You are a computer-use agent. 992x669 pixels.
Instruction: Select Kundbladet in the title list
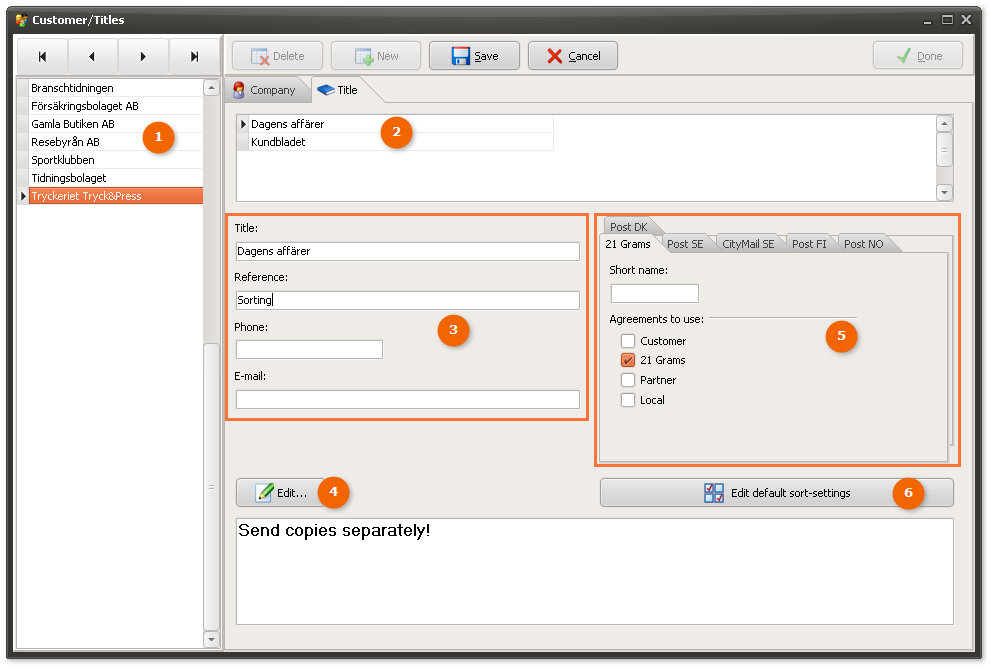tap(278, 142)
